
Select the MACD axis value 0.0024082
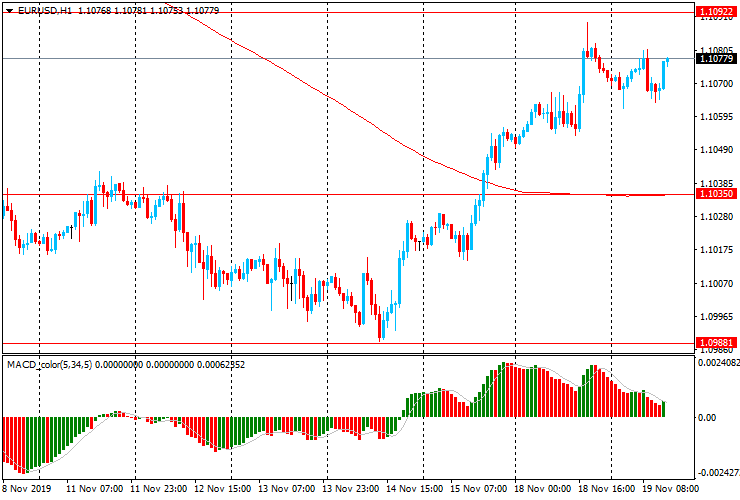[718, 363]
